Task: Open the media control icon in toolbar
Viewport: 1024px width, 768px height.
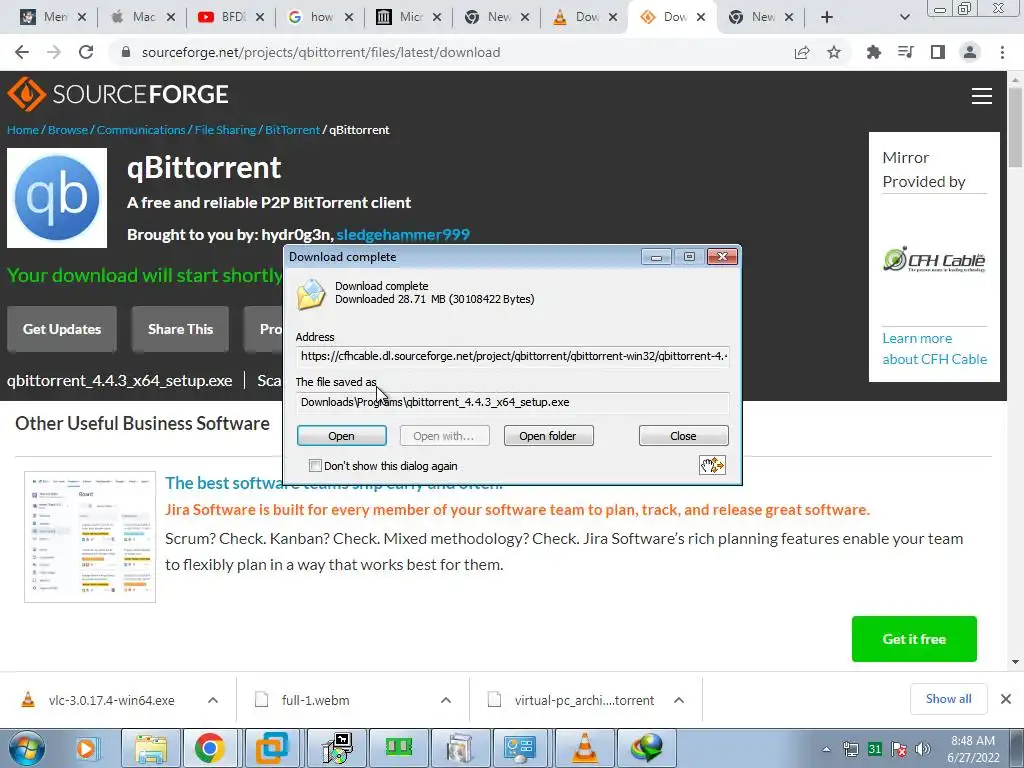Action: click(x=906, y=52)
